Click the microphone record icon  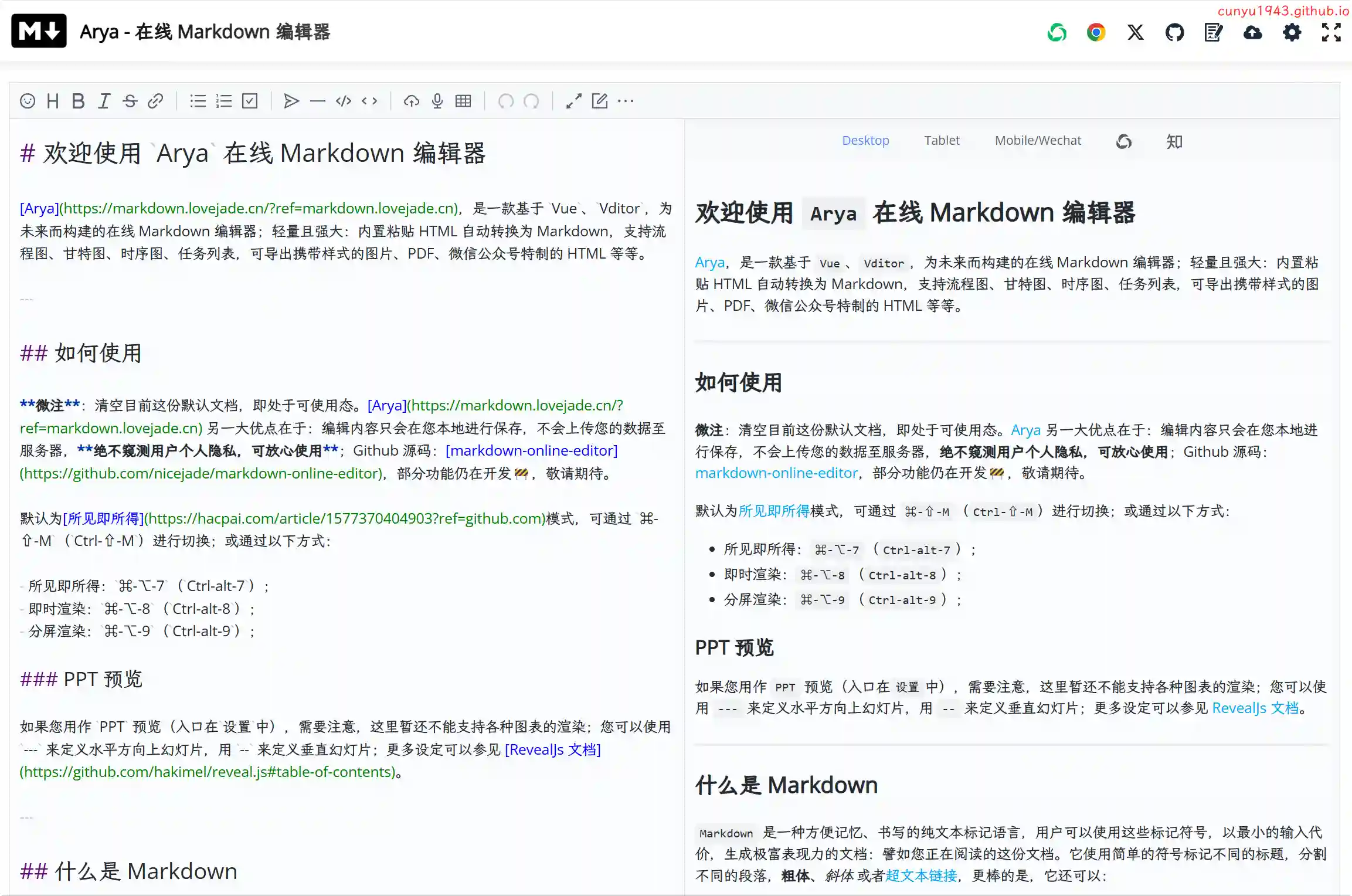[x=437, y=101]
